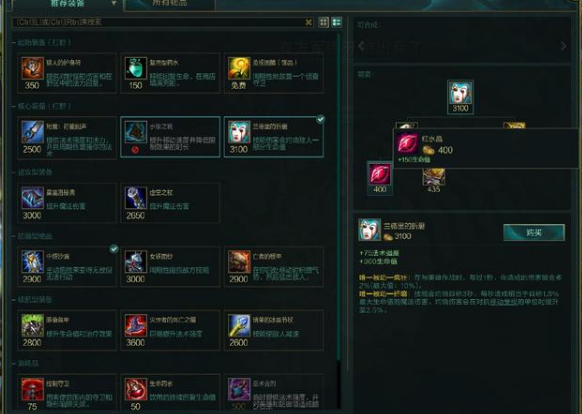Open the 推荐装备 recommended items dropdown arrow
This screenshot has width=582, height=414.
pyautogui.click(x=114, y=3)
